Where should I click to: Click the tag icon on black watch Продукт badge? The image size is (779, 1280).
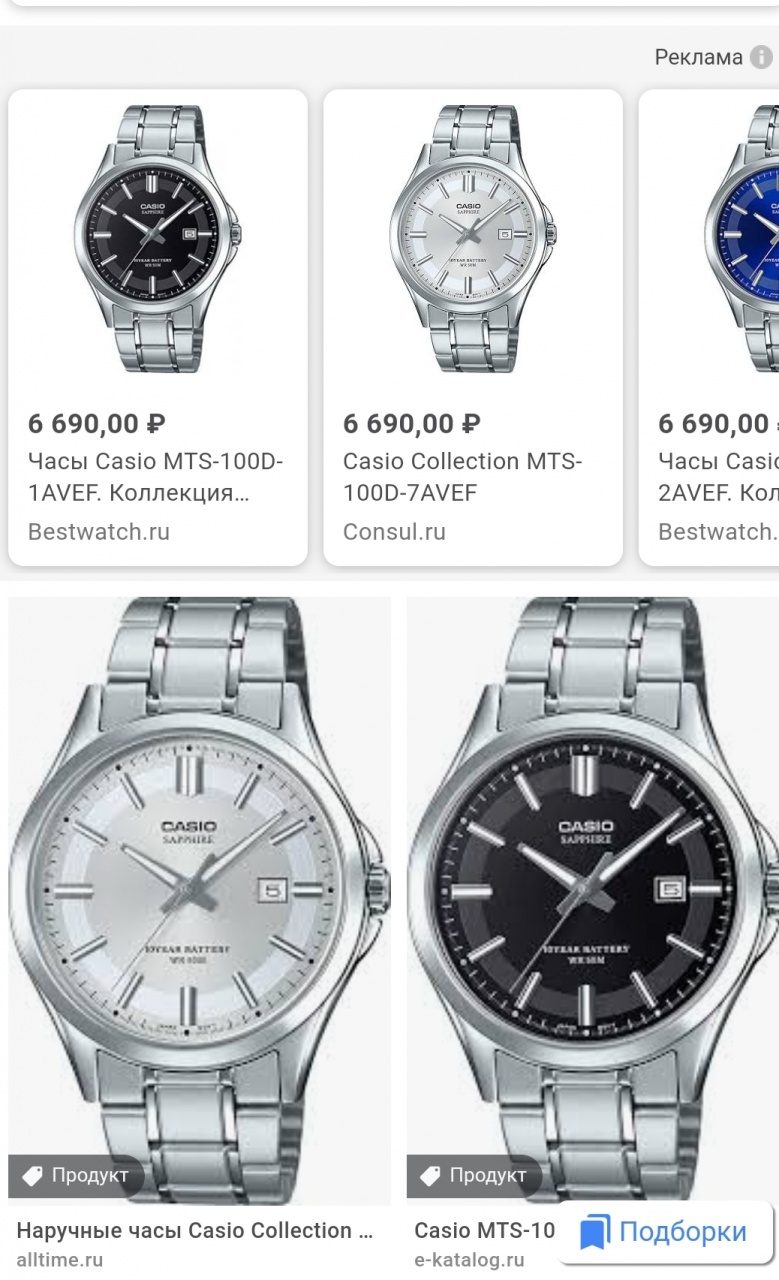click(x=430, y=1176)
